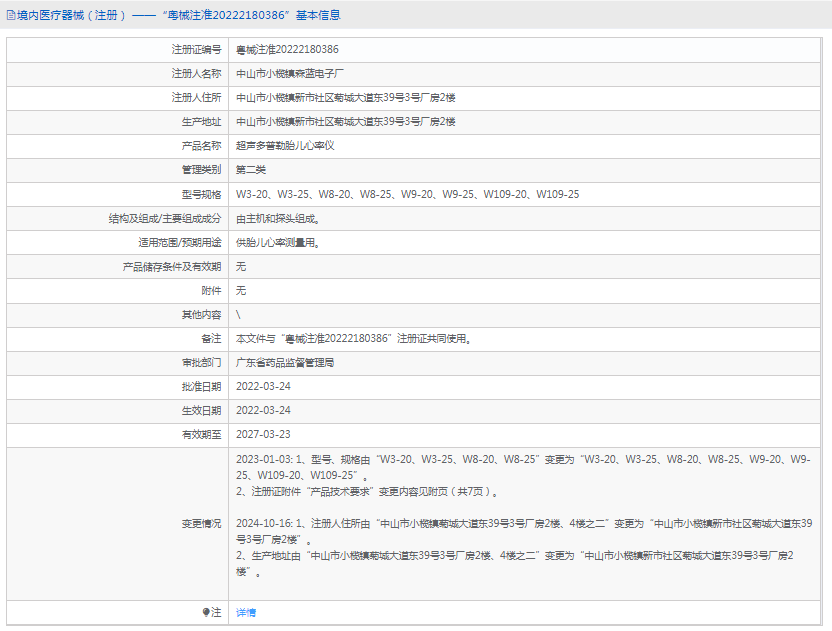Click the 注册证编号 label cell
This screenshot has width=832, height=631.
[196, 49]
